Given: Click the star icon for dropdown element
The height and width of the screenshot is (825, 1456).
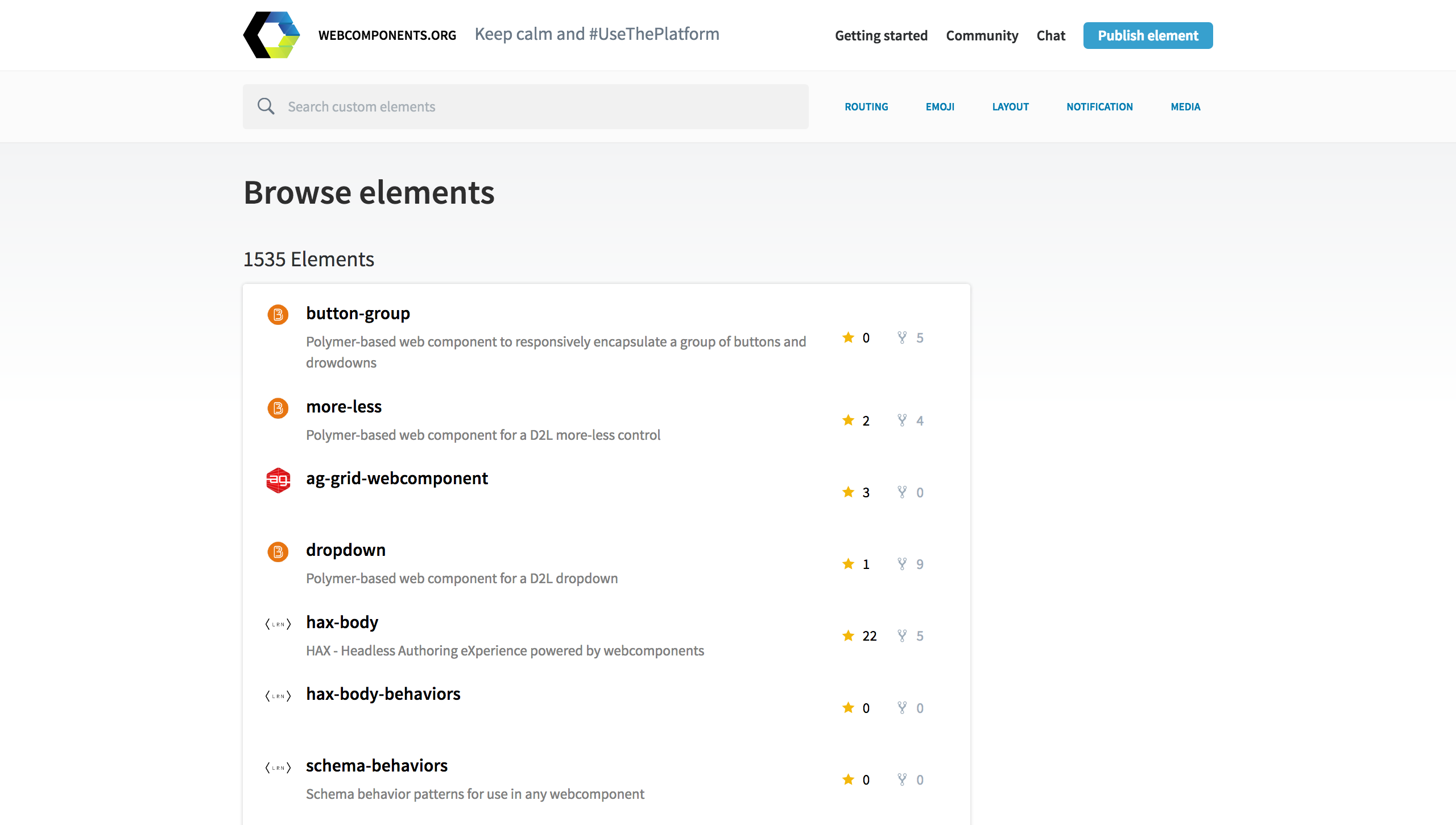Looking at the screenshot, I should pyautogui.click(x=848, y=564).
